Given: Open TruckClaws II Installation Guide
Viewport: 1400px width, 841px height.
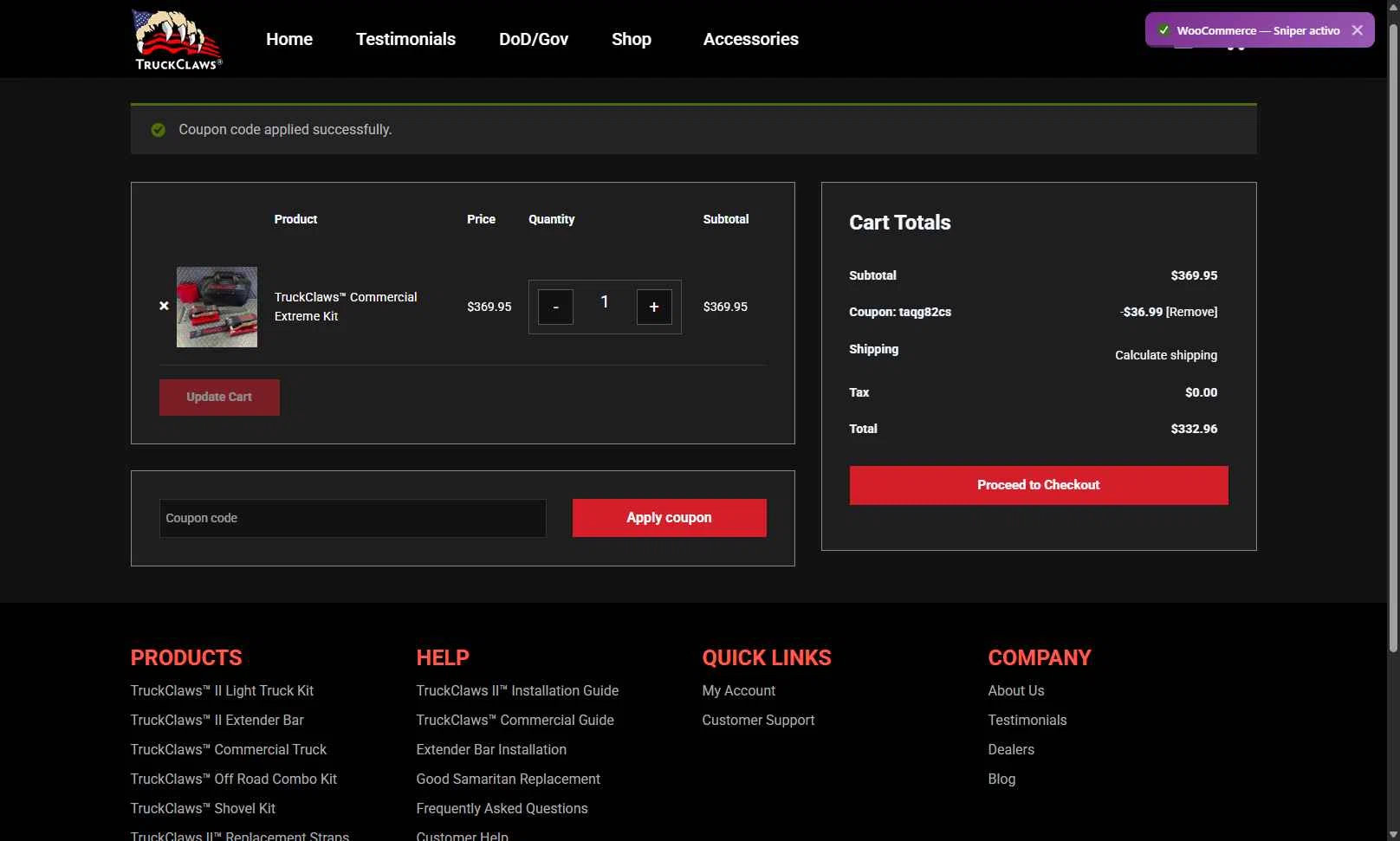Looking at the screenshot, I should click(517, 690).
